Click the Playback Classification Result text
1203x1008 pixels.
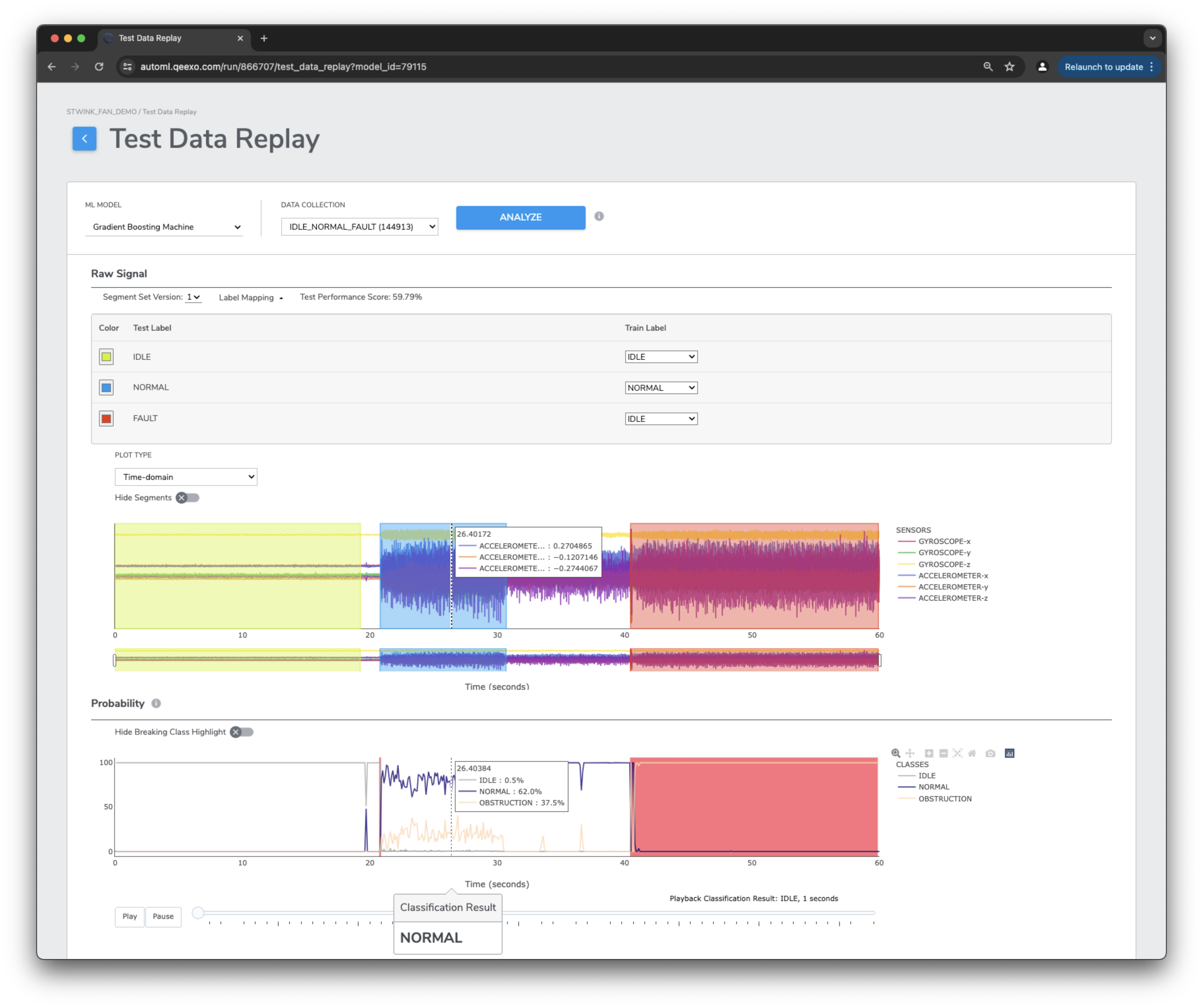(x=753, y=899)
